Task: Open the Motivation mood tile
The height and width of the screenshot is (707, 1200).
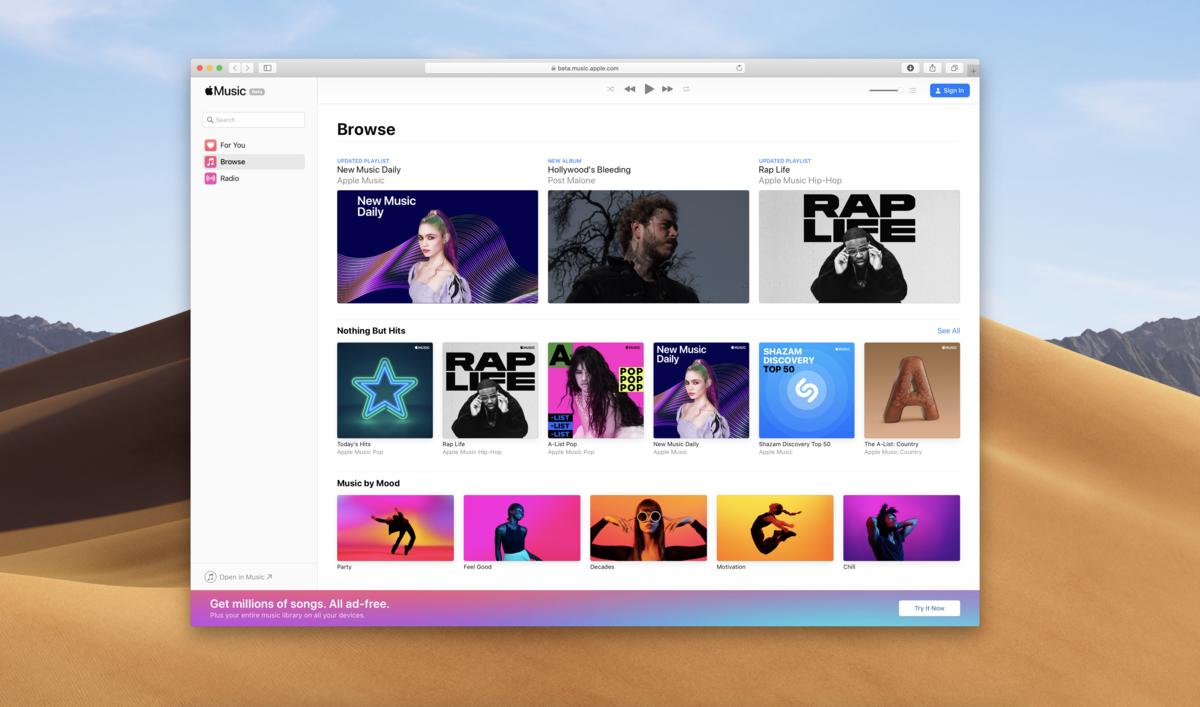Action: click(x=775, y=528)
